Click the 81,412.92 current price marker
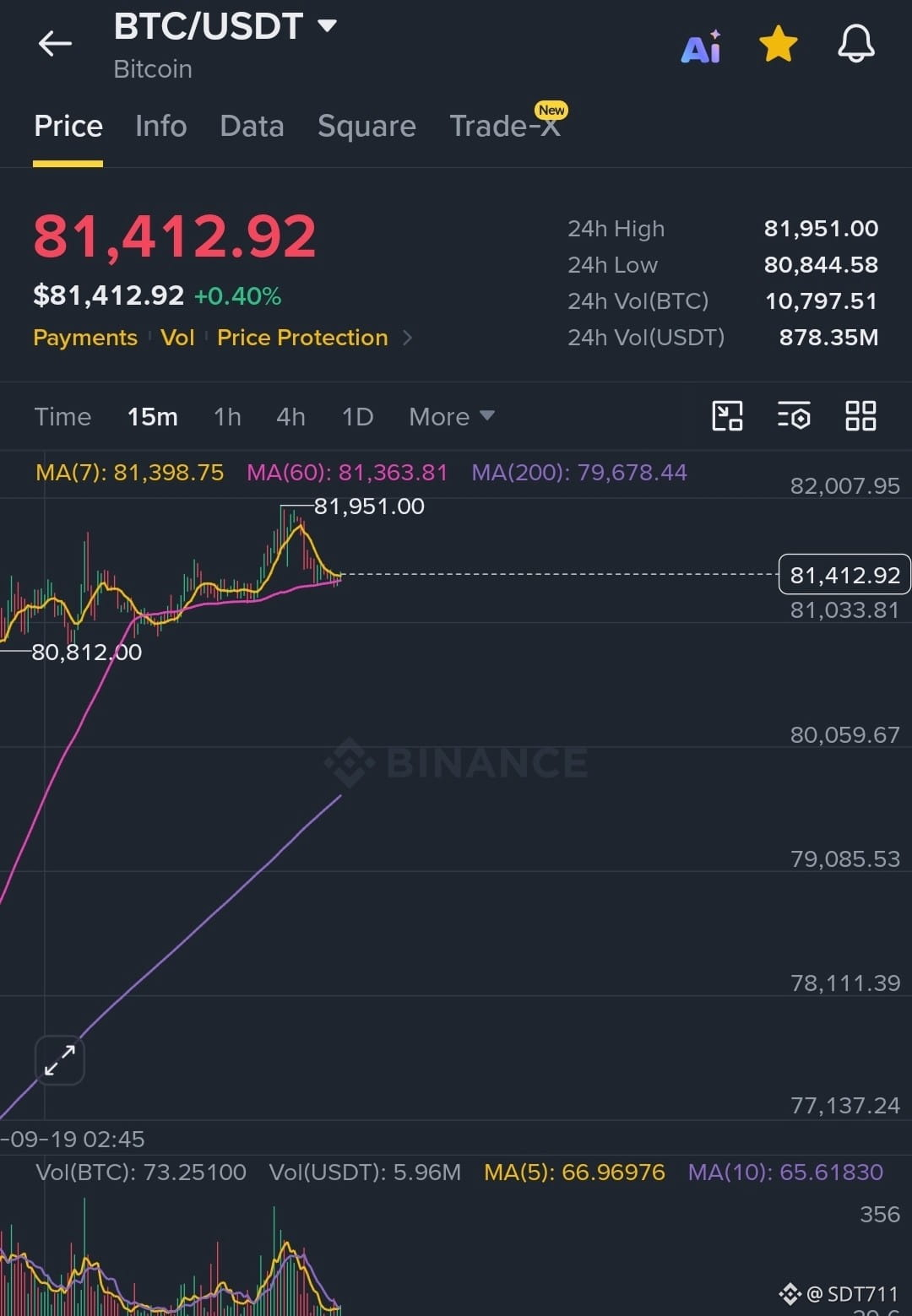This screenshot has height=1316, width=912. pyautogui.click(x=844, y=575)
